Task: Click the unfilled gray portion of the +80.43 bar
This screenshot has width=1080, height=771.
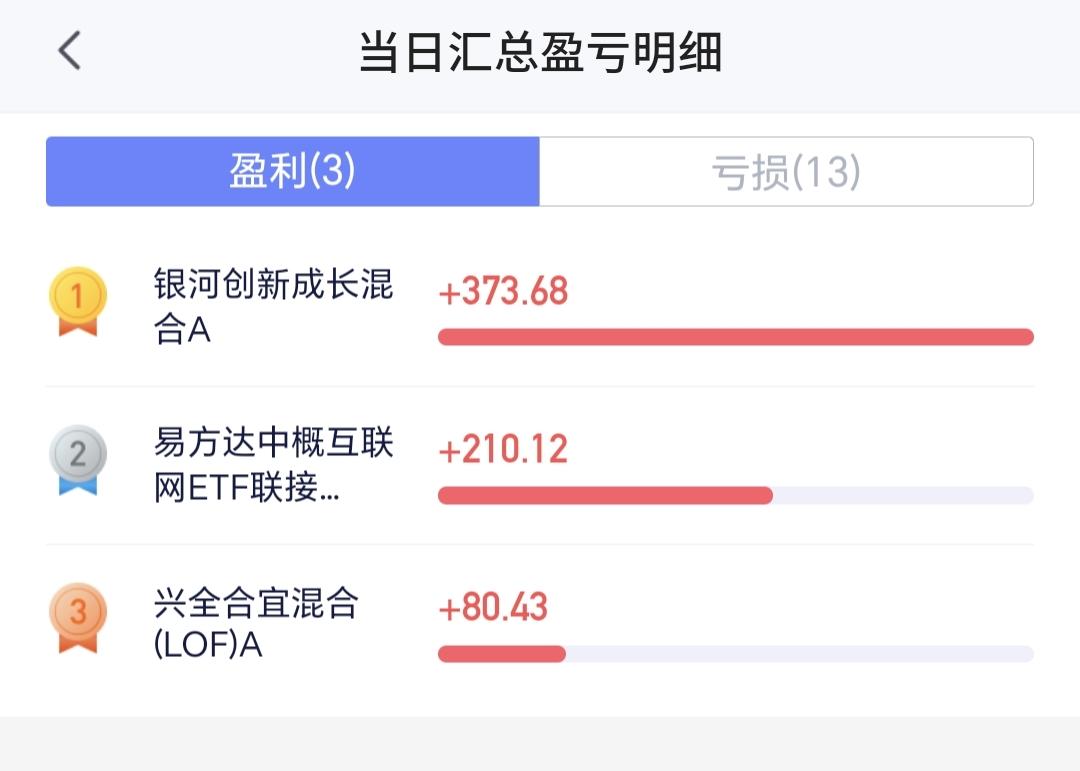Action: point(800,654)
